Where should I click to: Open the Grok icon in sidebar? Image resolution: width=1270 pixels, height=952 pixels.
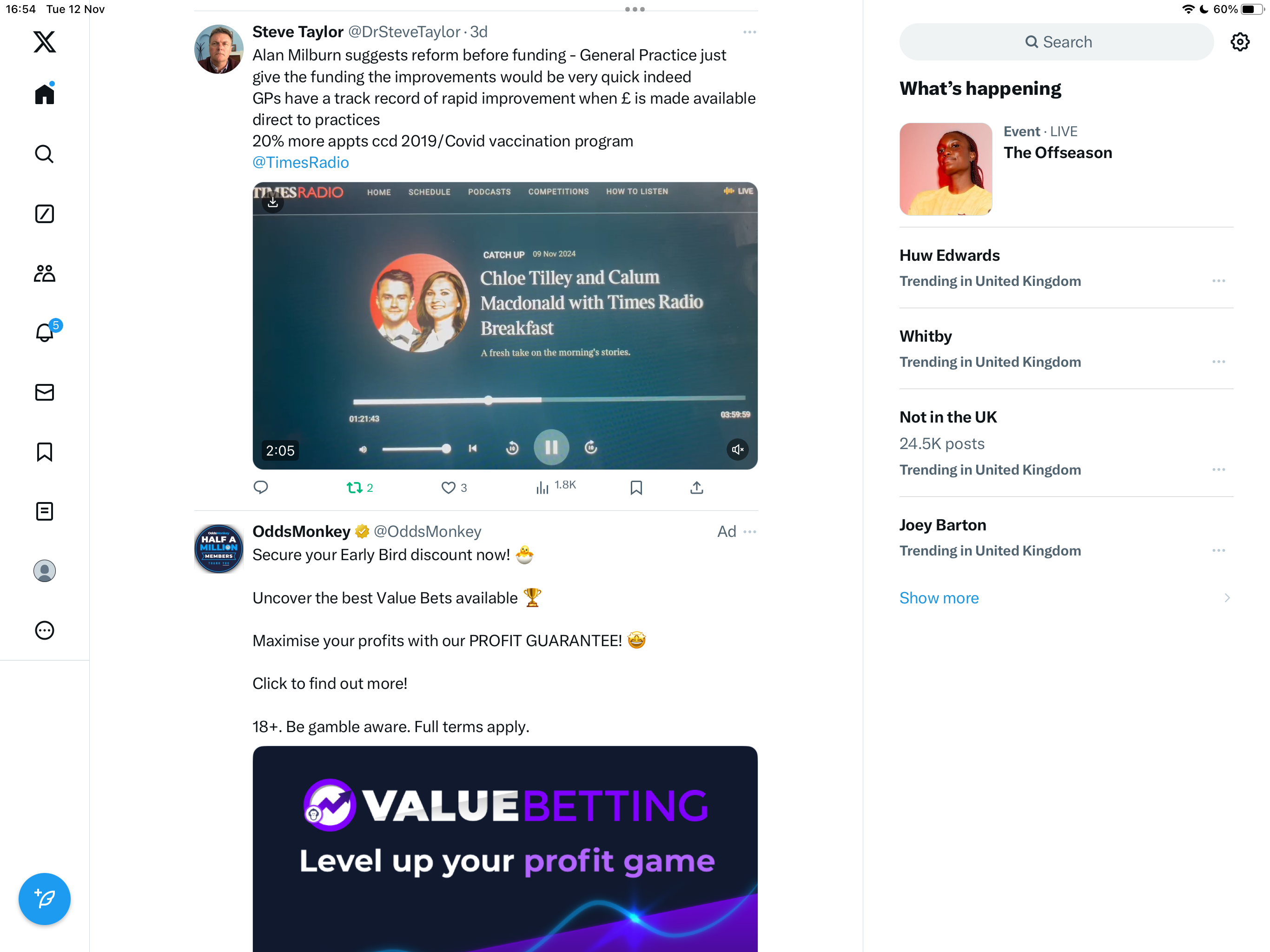[x=44, y=214]
